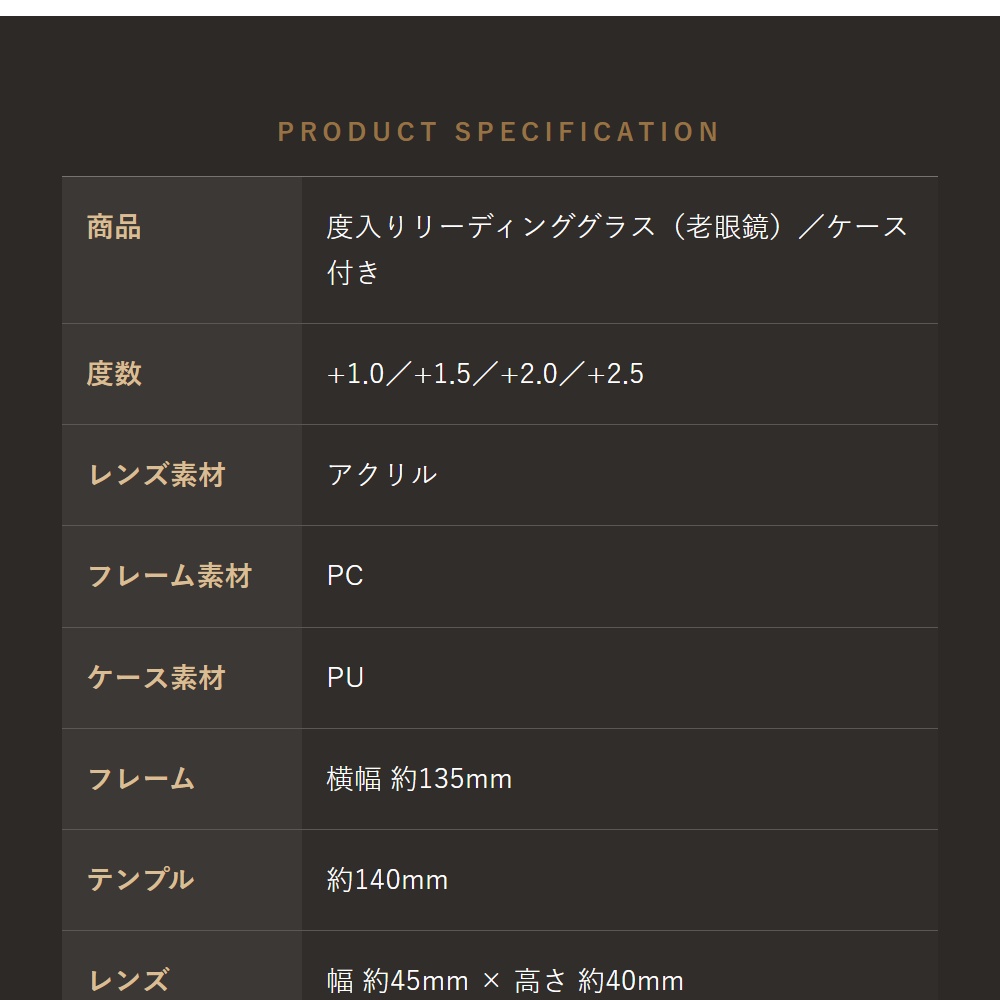Select the レンズ素材 row label

coord(156,475)
